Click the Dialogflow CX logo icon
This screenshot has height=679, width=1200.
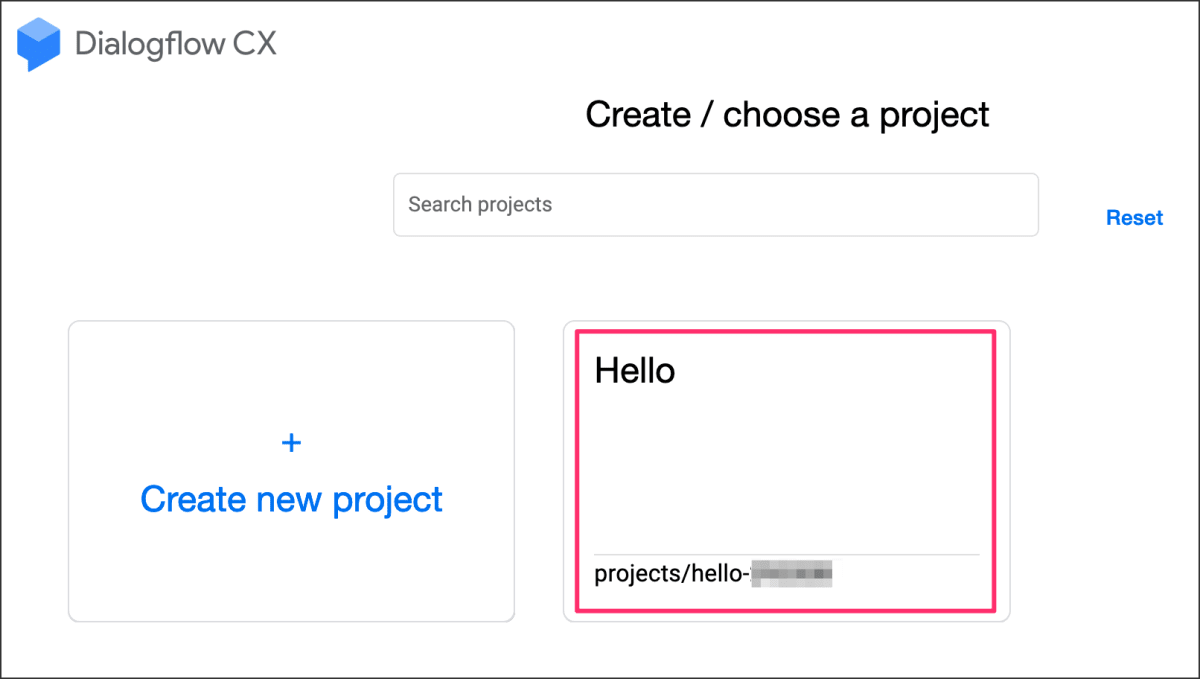[39, 44]
